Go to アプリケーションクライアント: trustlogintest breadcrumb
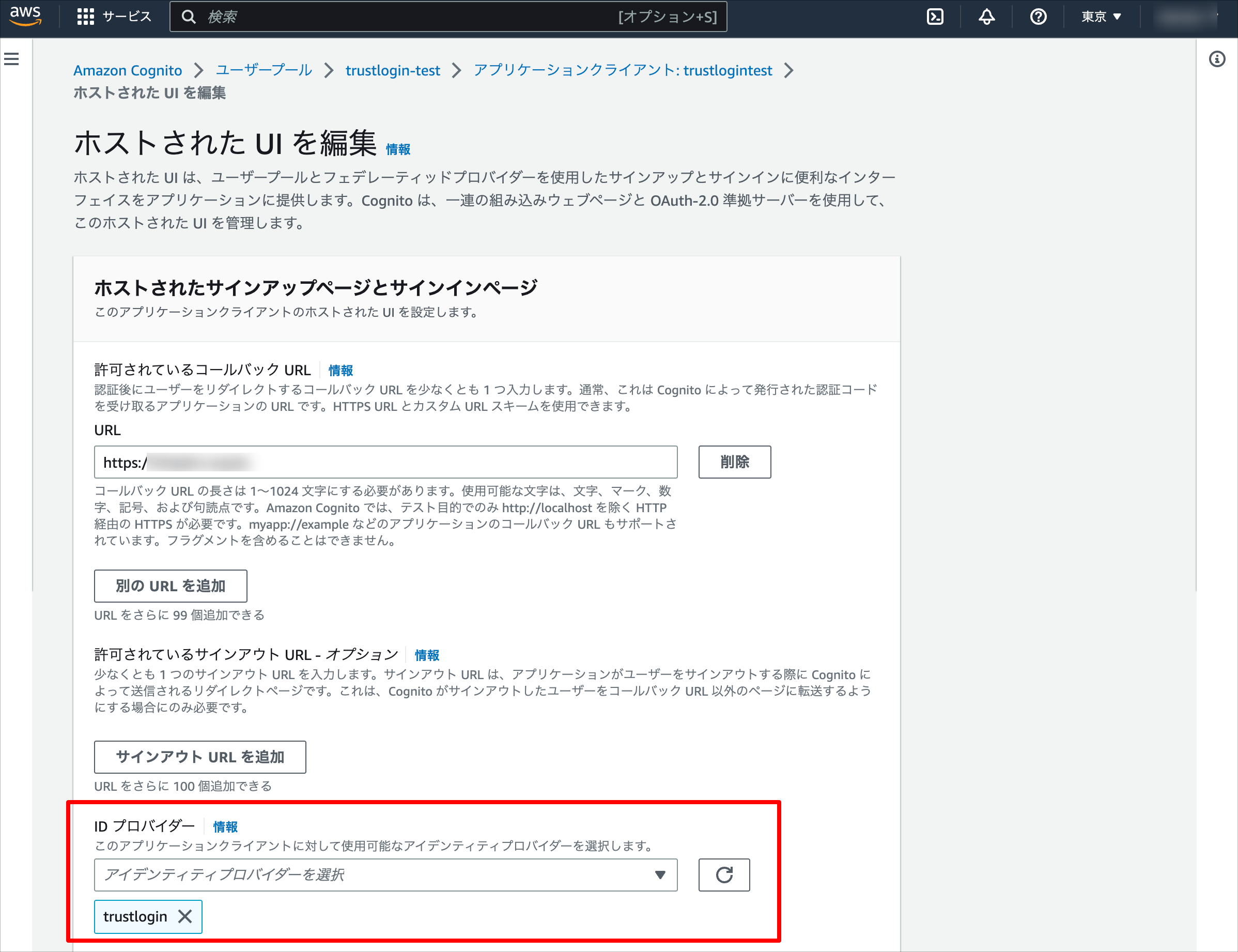 [x=623, y=70]
